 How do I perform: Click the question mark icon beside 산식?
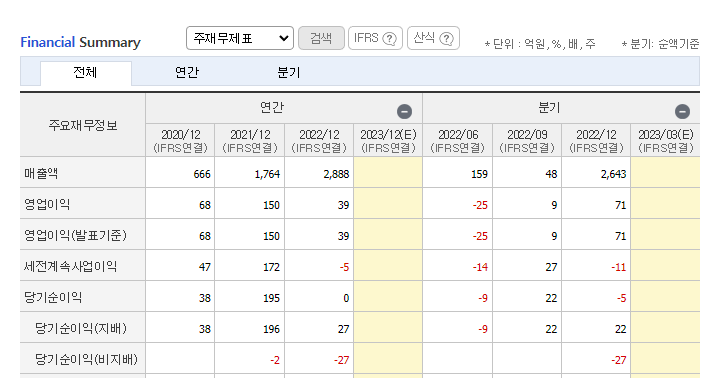(447, 39)
